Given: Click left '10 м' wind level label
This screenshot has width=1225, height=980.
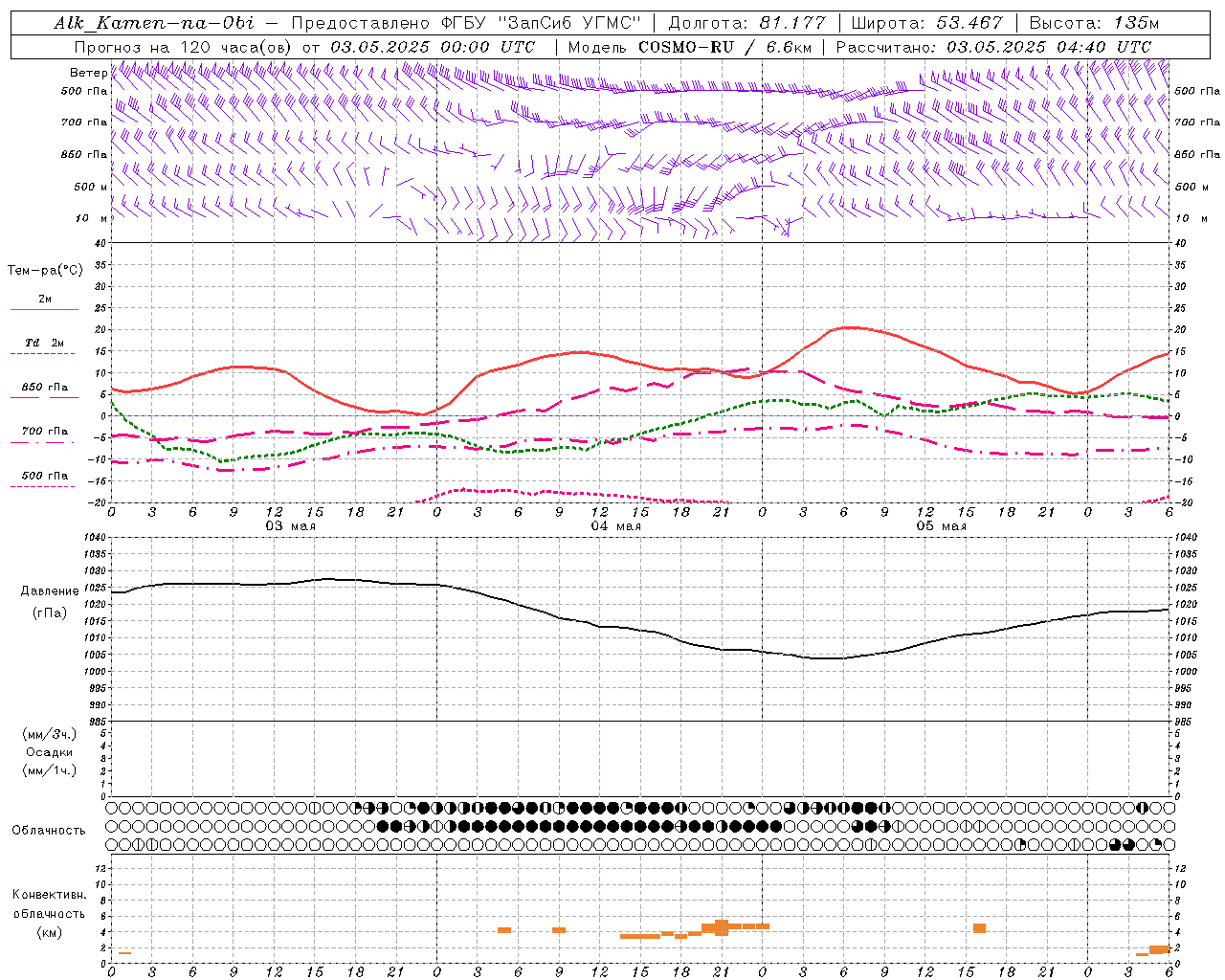Looking at the screenshot, I should (x=91, y=219).
